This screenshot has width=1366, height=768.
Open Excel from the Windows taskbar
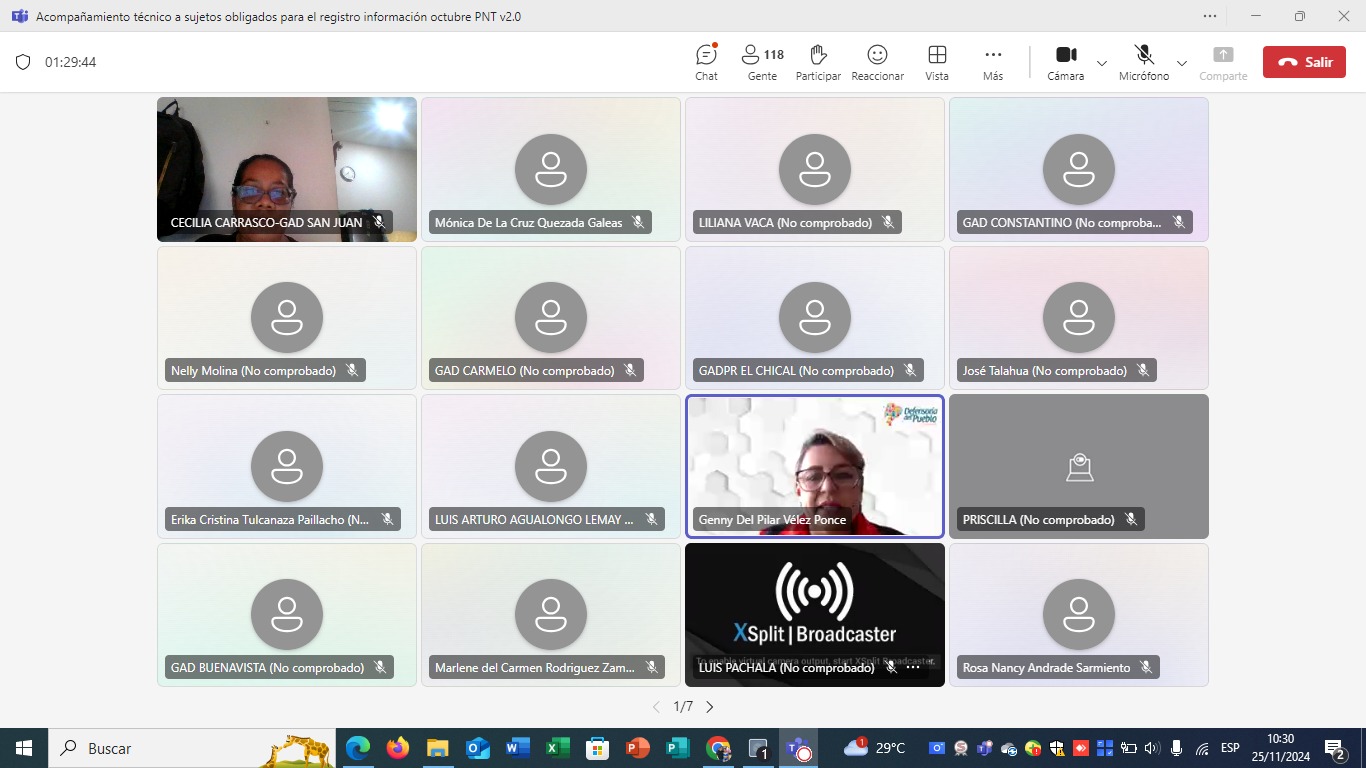[x=557, y=748]
